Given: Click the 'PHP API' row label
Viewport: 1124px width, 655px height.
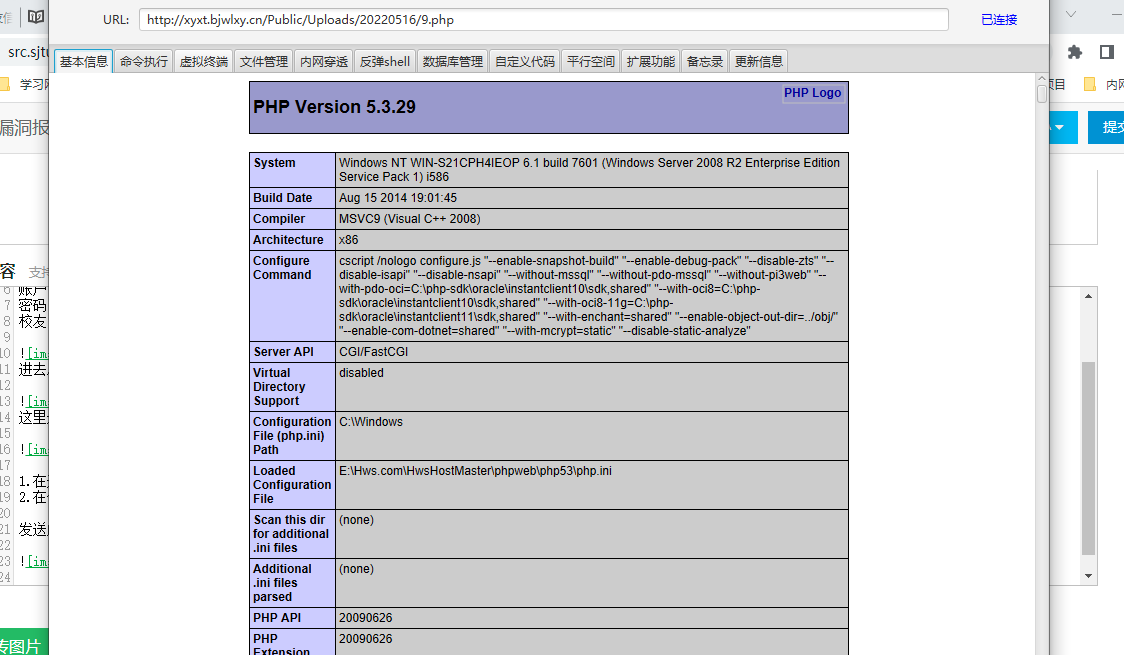Looking at the screenshot, I should point(277,618).
